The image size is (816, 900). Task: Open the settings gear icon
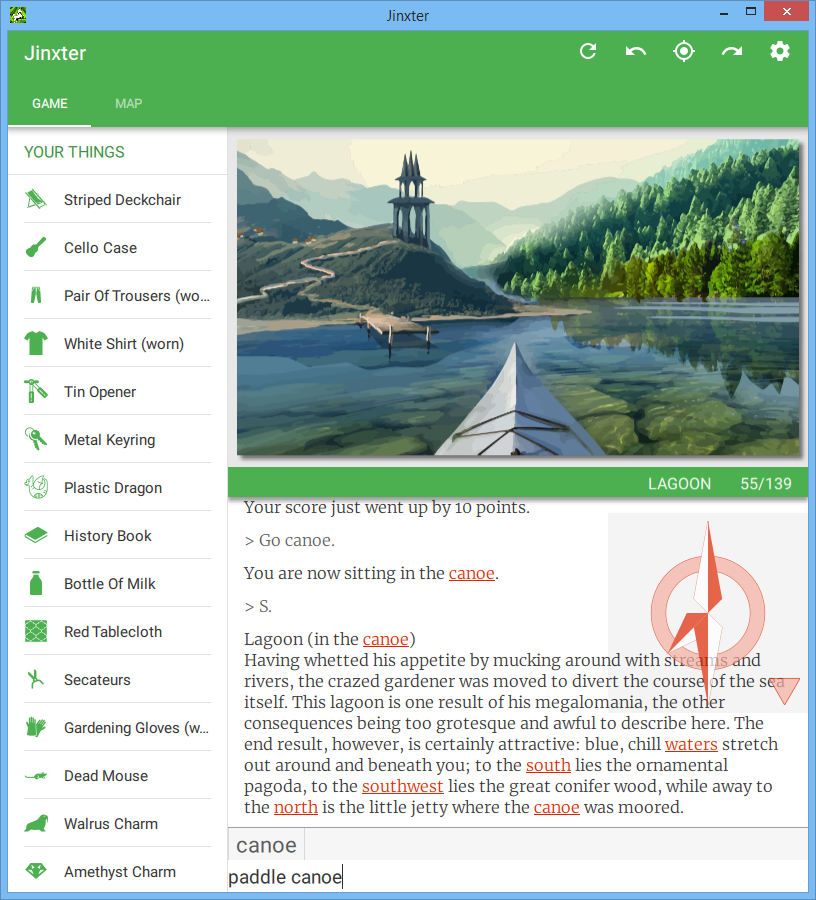coord(780,52)
